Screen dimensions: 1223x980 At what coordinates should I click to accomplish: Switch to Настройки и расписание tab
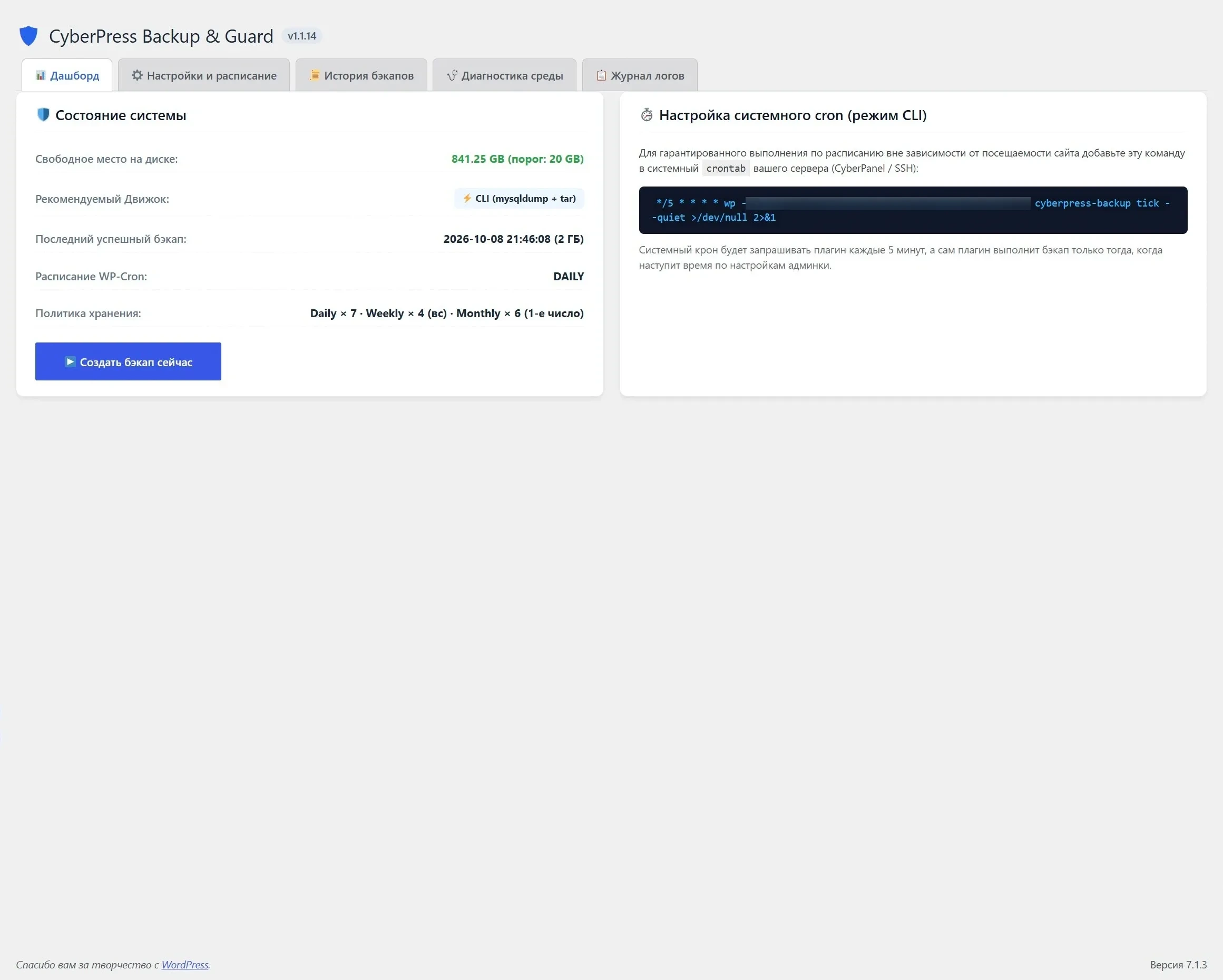203,75
